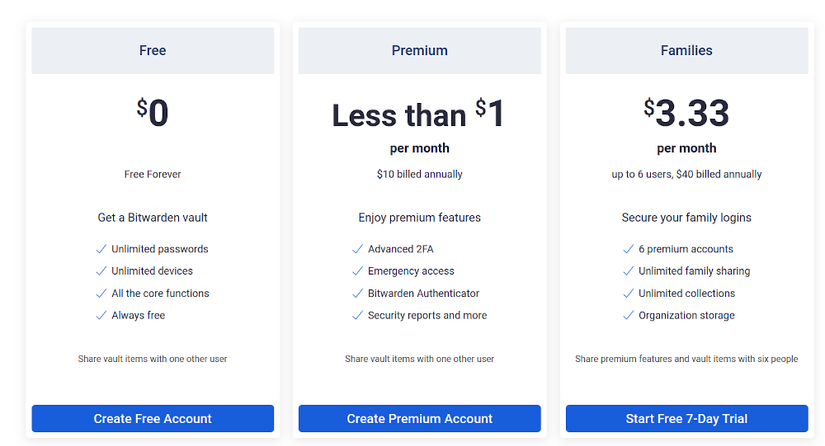The width and height of the screenshot is (825, 446).
Task: Click checkmark beside 6 premium accounts
Action: click(628, 249)
